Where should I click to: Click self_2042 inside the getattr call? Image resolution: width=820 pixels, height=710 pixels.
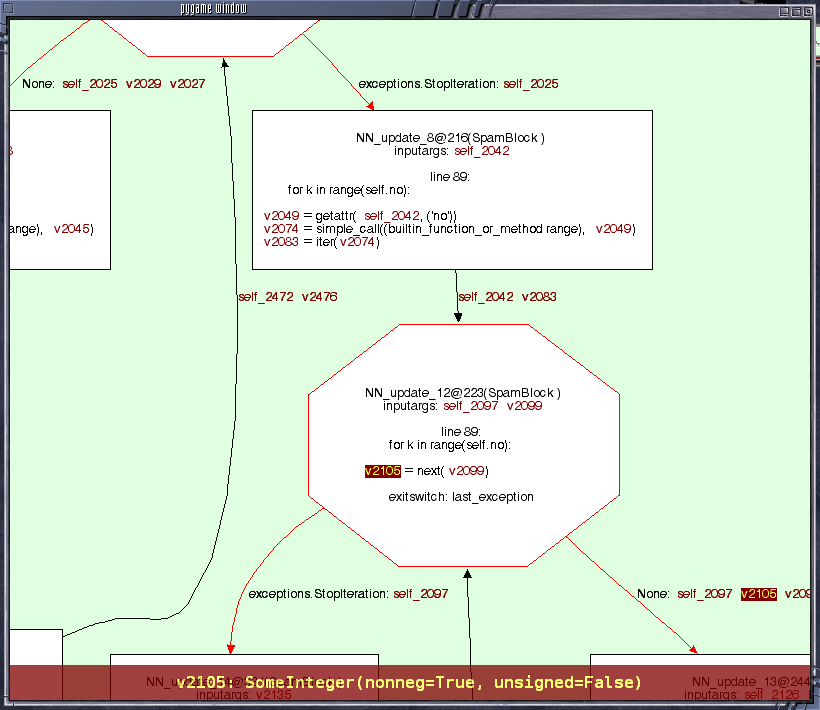point(392,216)
